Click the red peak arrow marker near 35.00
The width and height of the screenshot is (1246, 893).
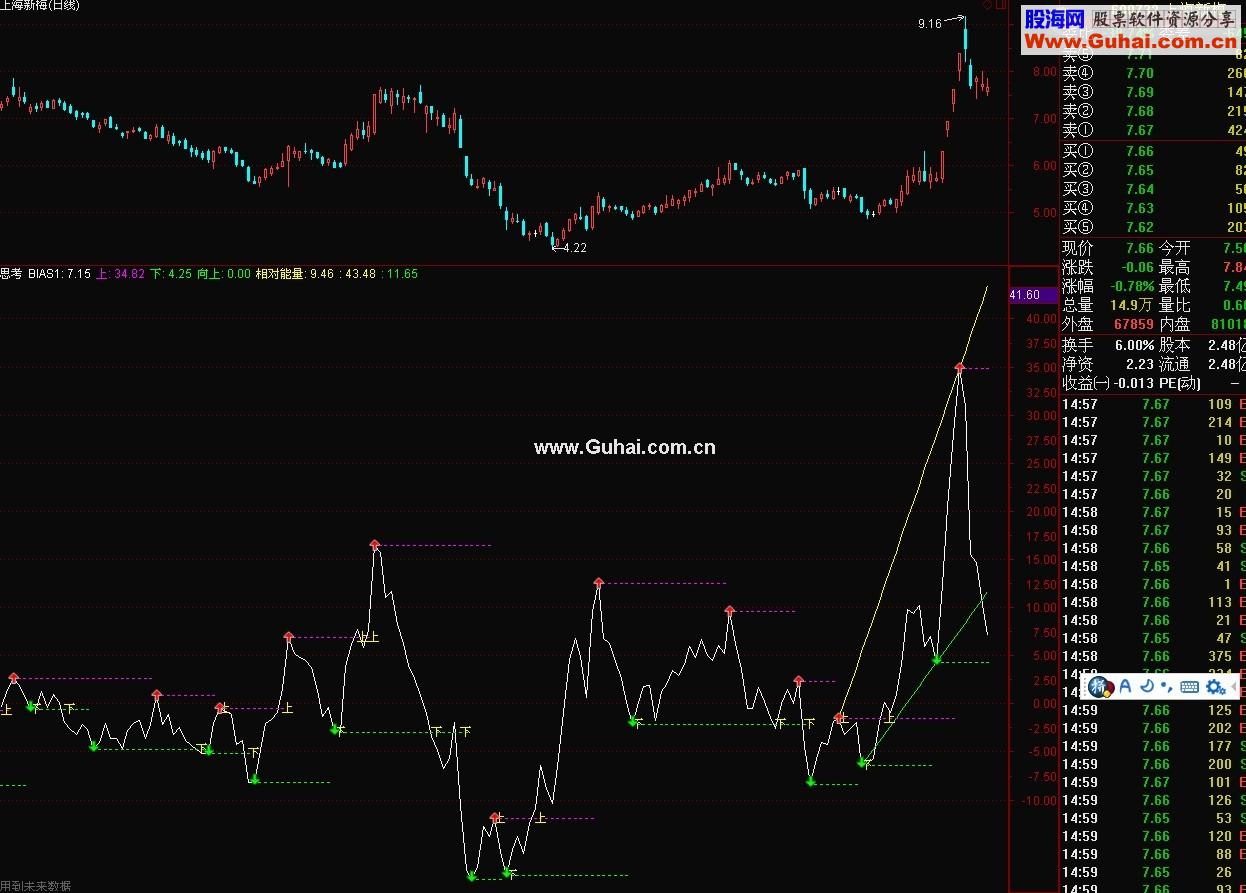tap(959, 367)
